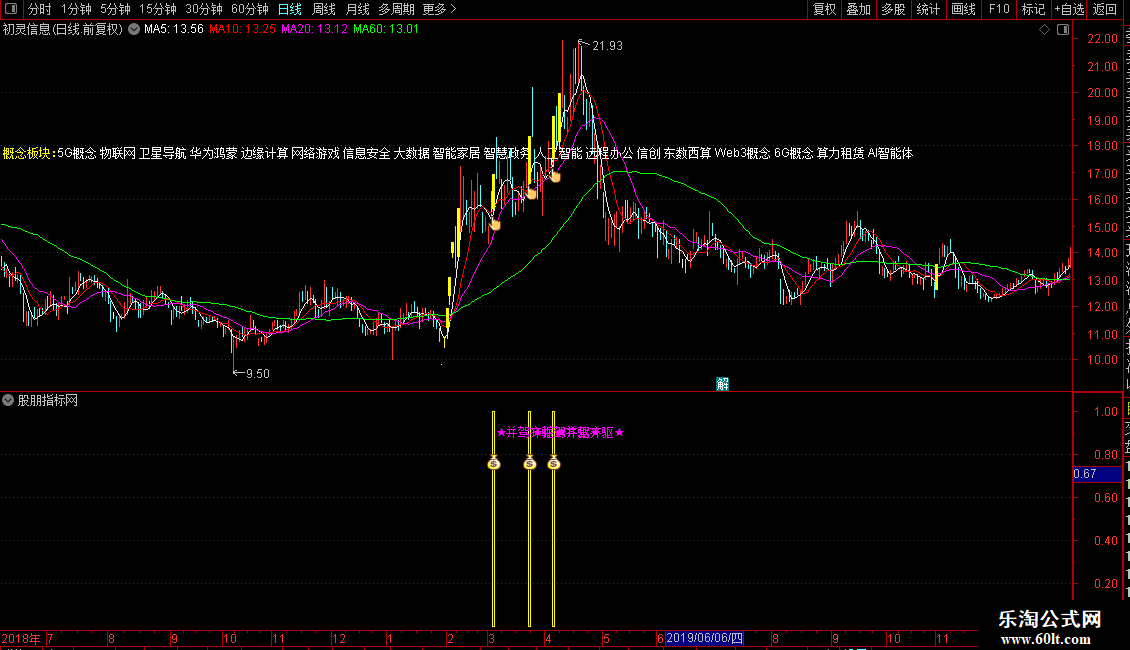Click the 物联网 concept tag
The height and width of the screenshot is (650, 1130).
point(117,153)
